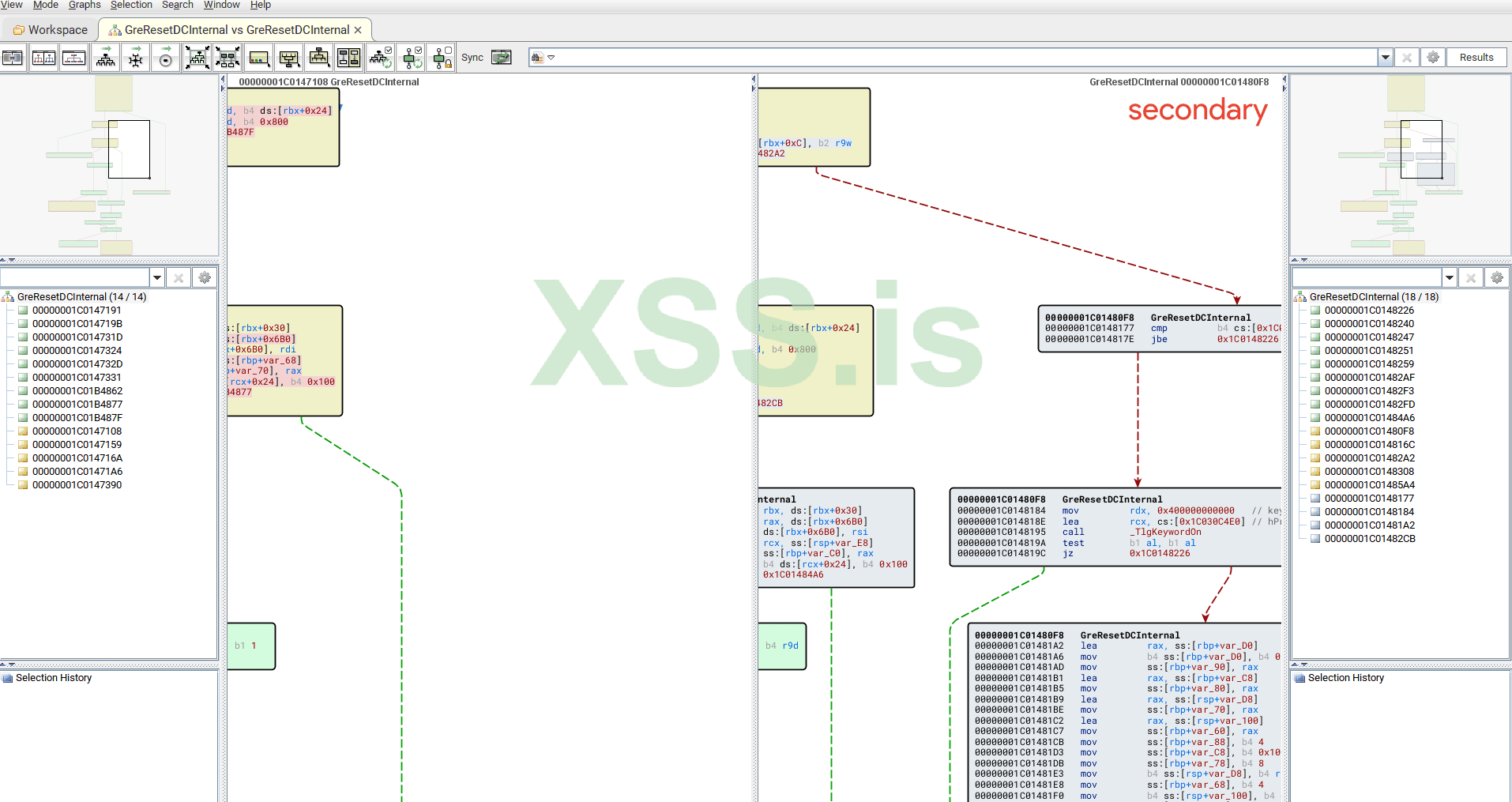The height and width of the screenshot is (802, 1512).
Task: Open the Selection menu
Action: (x=131, y=5)
